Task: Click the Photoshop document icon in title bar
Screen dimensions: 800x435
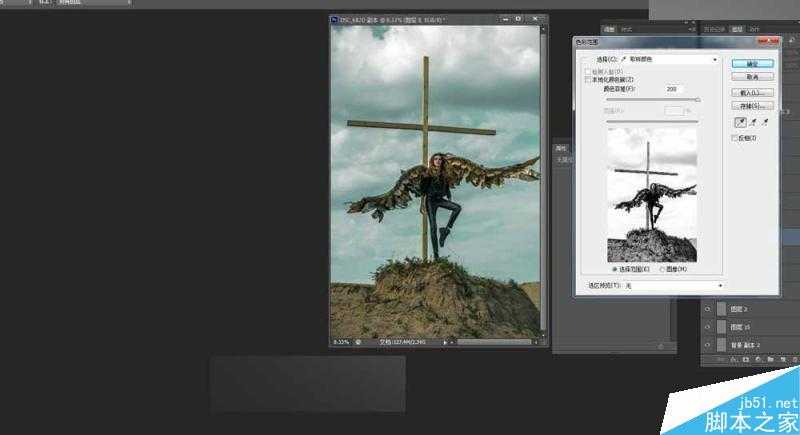Action: pos(335,19)
